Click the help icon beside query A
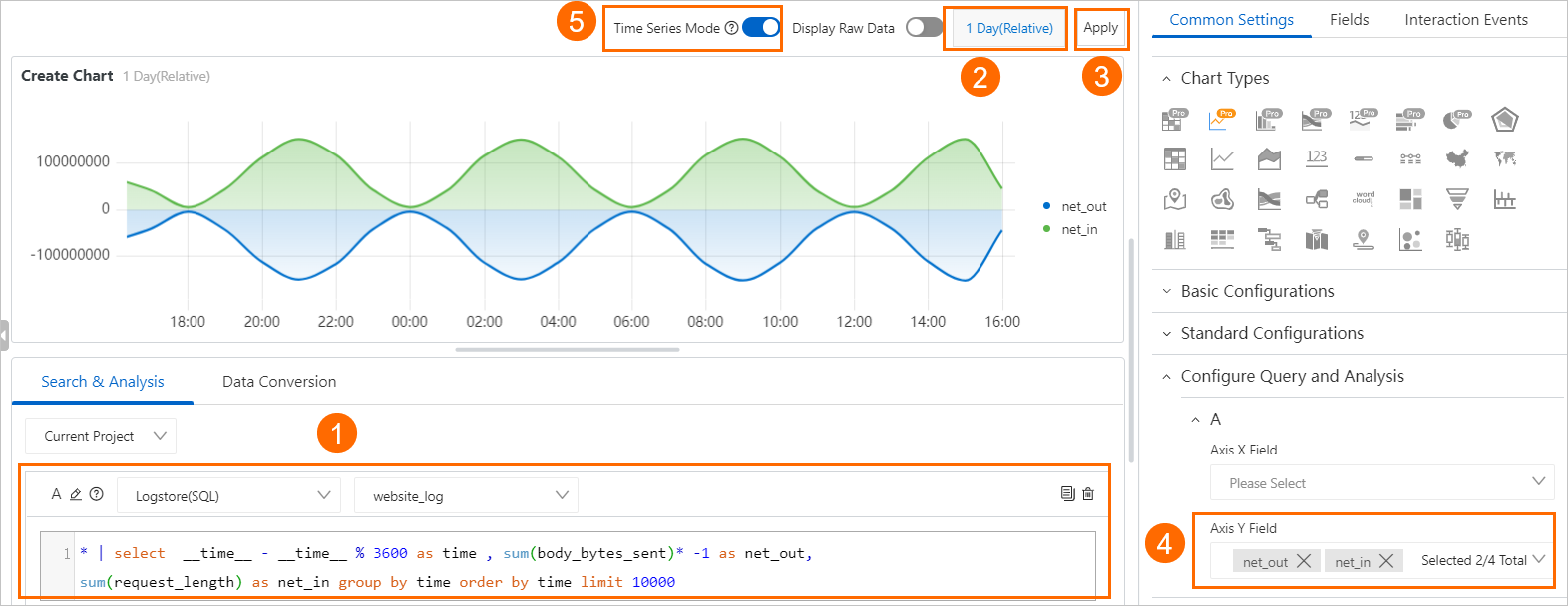The width and height of the screenshot is (1568, 606). pos(96,494)
